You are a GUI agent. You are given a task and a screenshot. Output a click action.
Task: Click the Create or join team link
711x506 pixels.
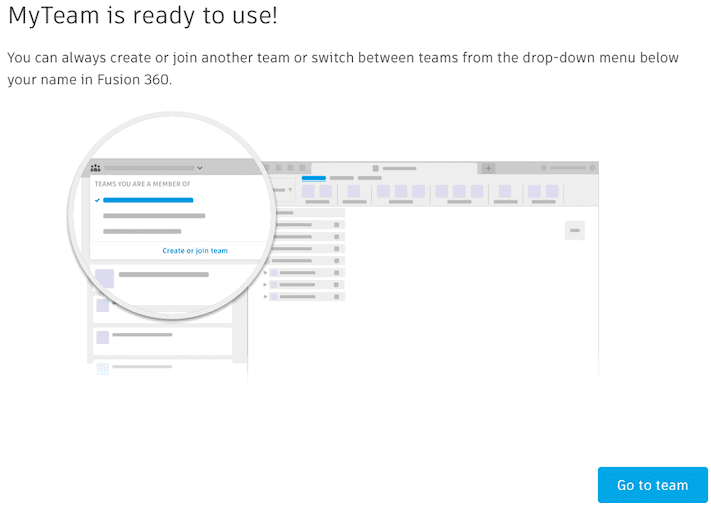[x=195, y=251]
